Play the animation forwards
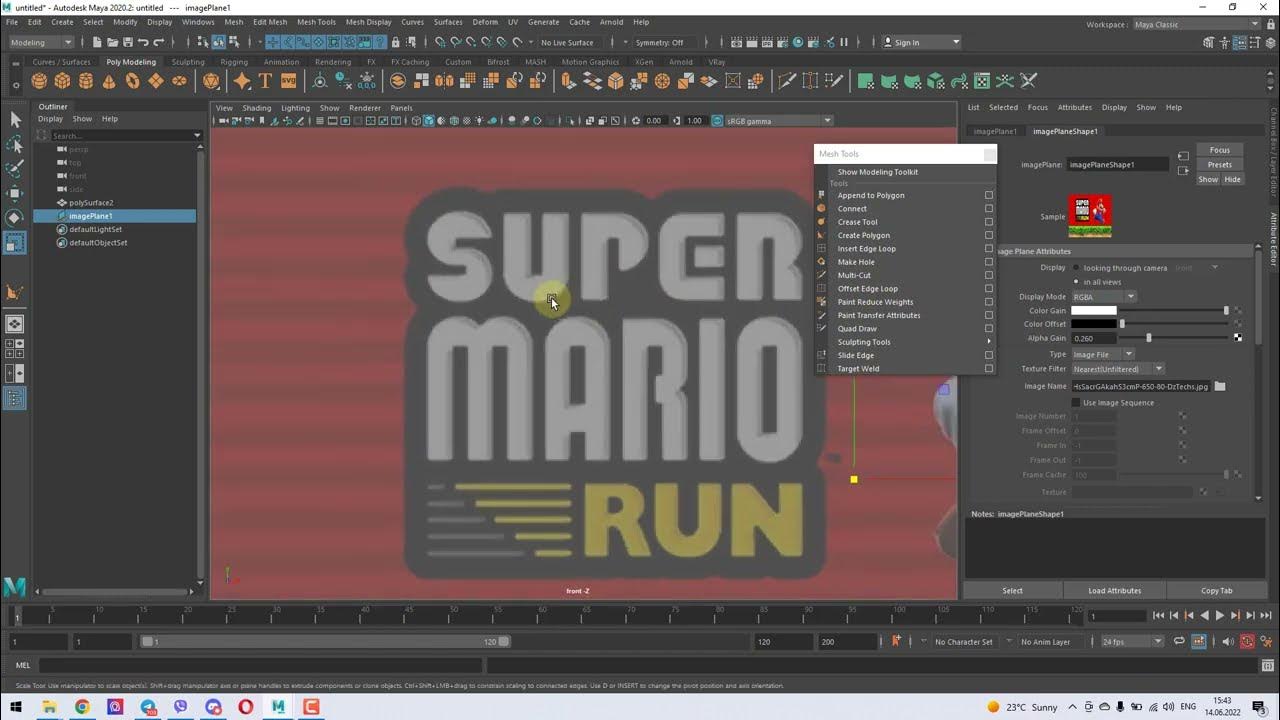 tap(1219, 616)
